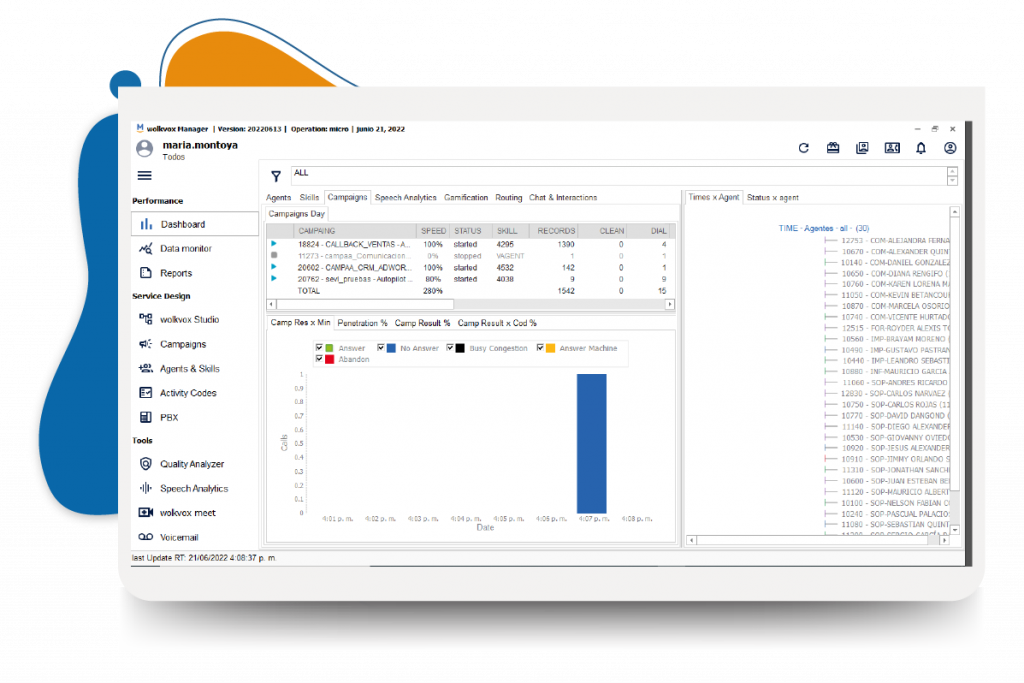Click the Reports document icon
This screenshot has width=1024, height=683.
146,273
